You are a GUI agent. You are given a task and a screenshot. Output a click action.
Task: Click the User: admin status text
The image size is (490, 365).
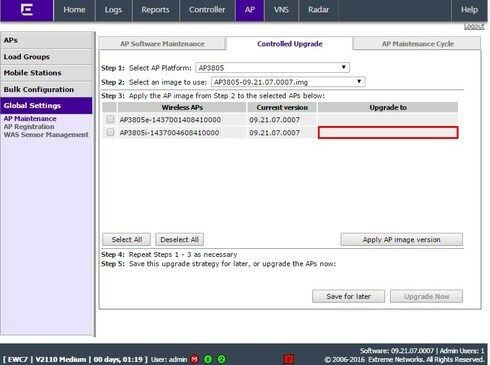pyautogui.click(x=169, y=360)
